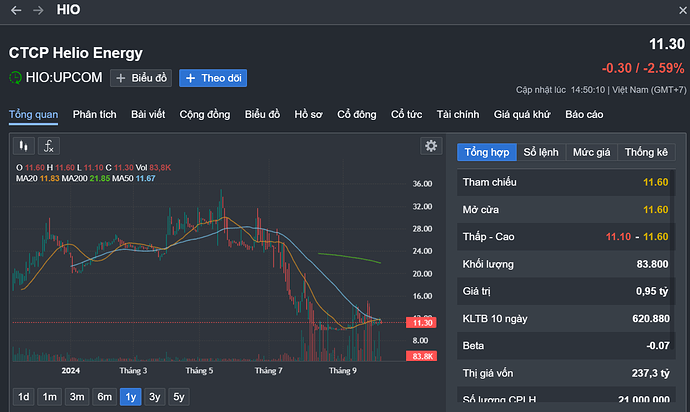Viewport: 690px width, 412px height.
Task: Set chart range to 3m
Action: 77,397
